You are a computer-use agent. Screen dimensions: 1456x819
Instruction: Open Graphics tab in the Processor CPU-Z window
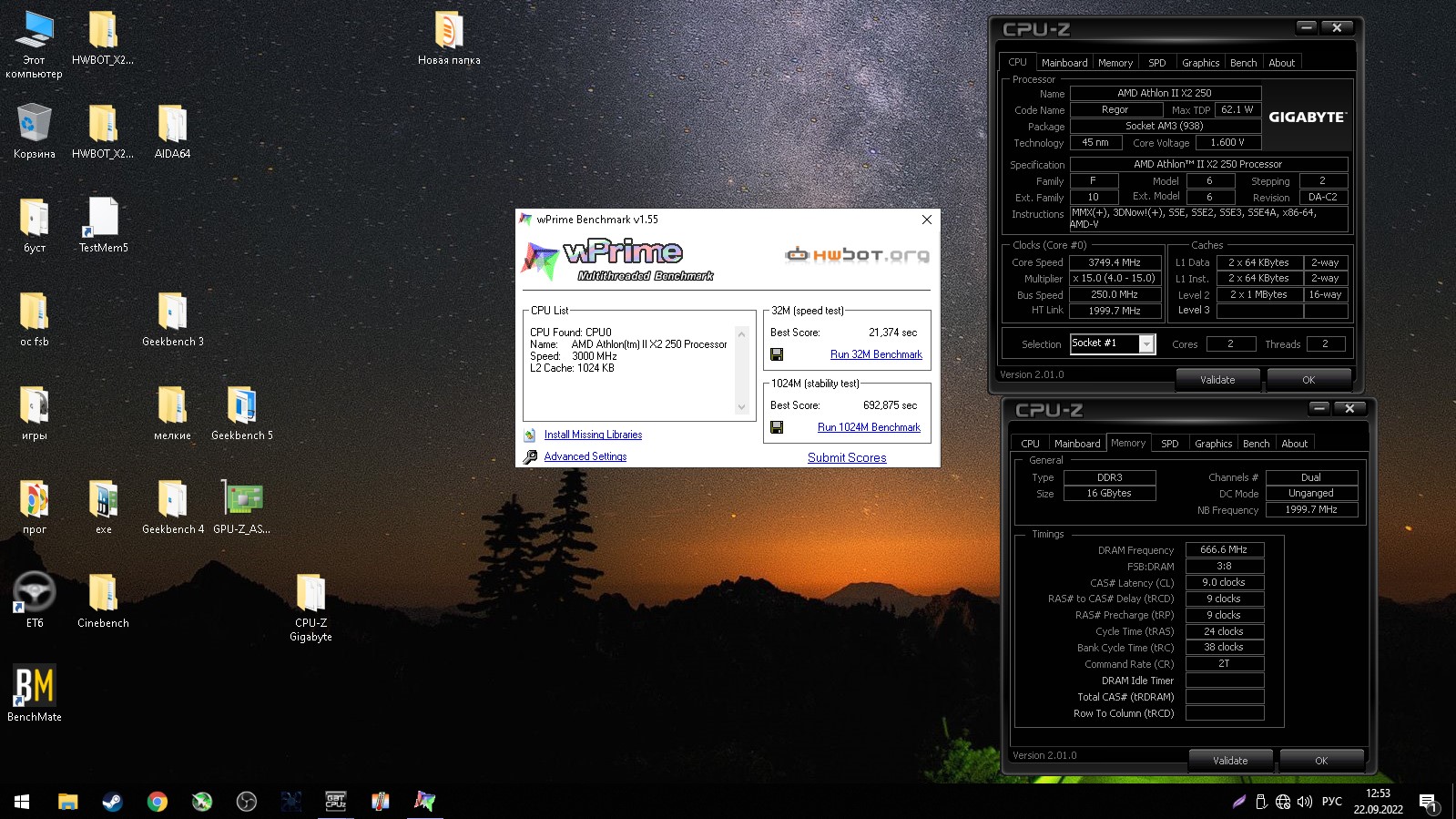[1200, 63]
